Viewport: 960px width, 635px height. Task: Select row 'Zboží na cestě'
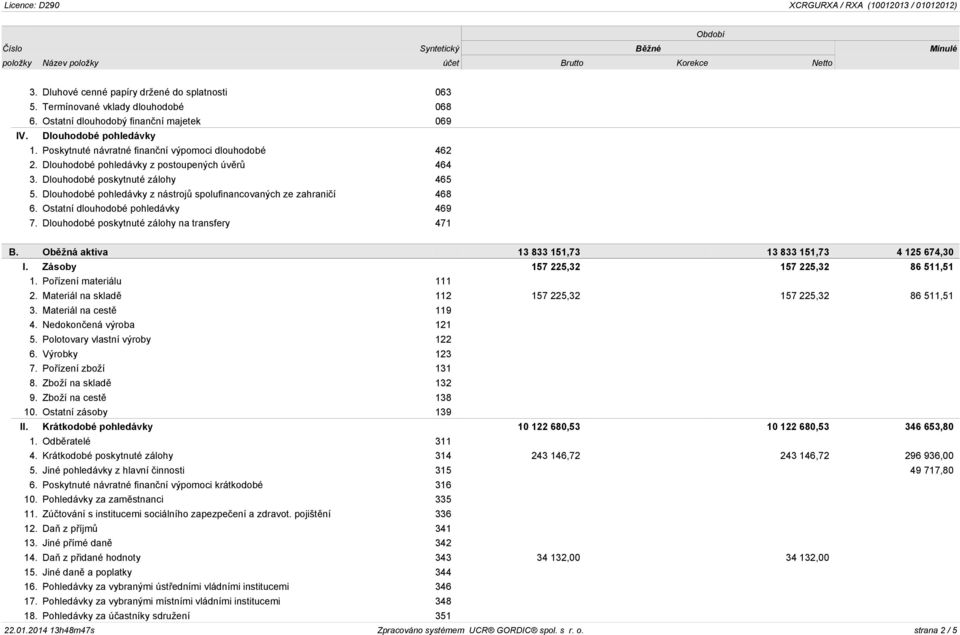(x=480, y=397)
